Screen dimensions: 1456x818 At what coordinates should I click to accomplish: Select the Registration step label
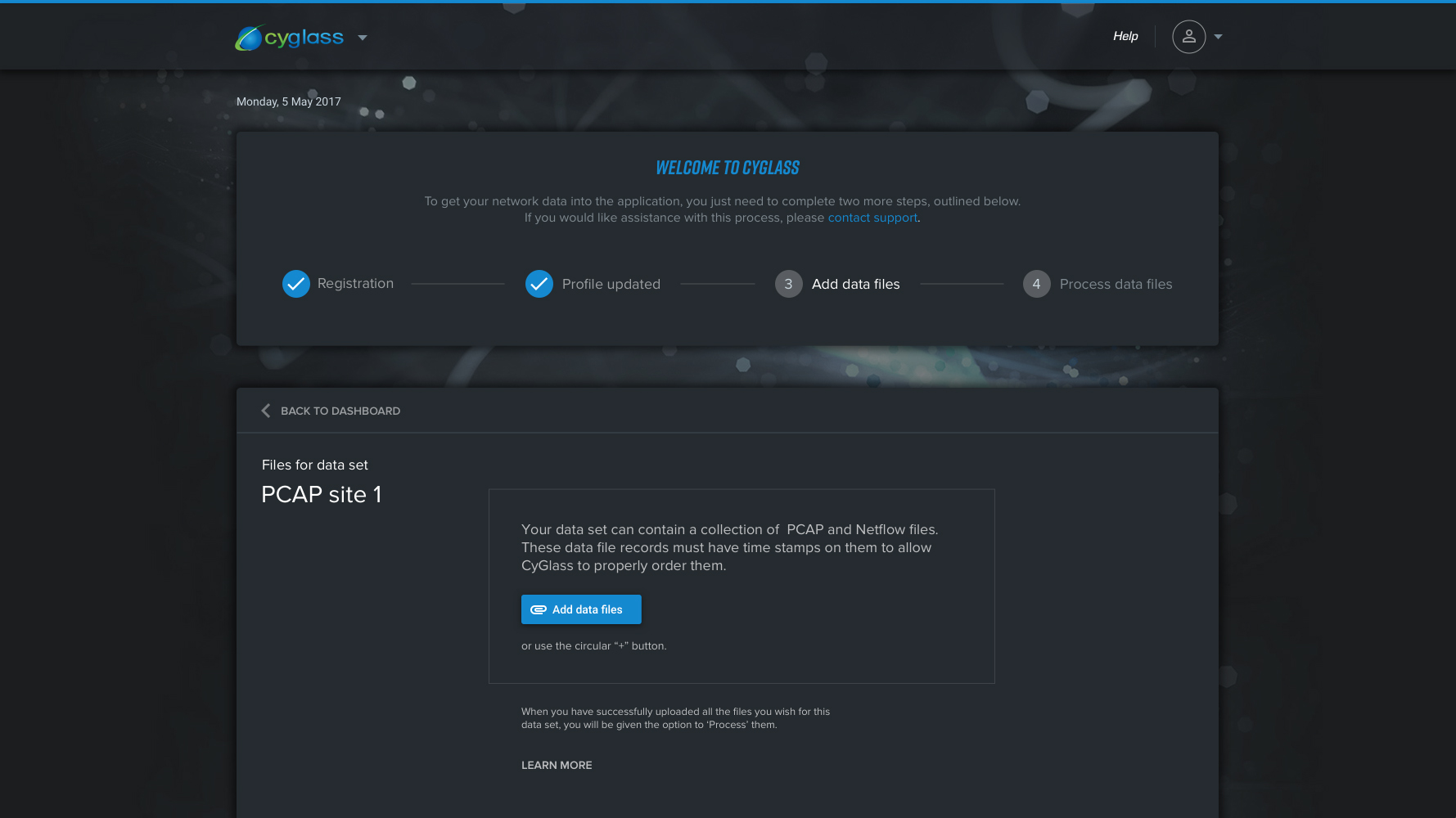355,284
